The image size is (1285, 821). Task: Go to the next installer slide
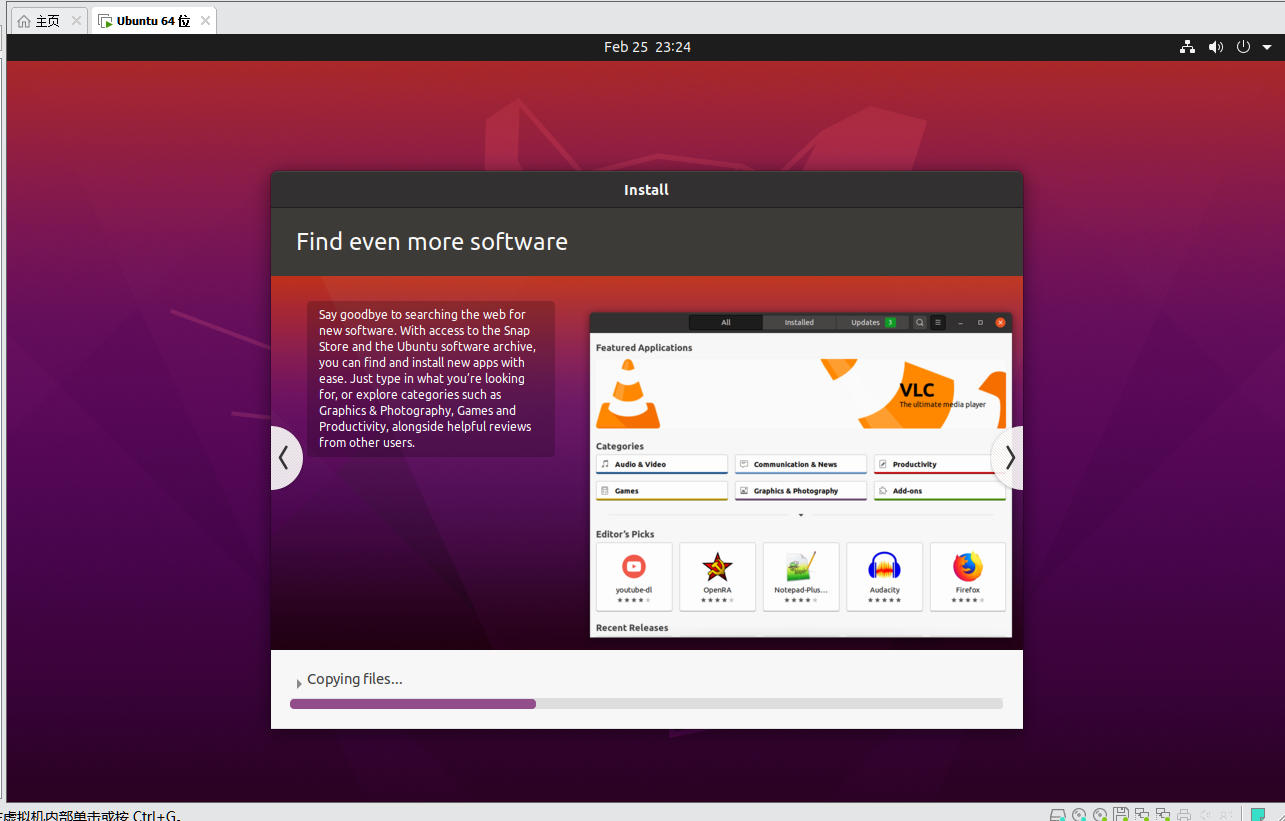pos(1009,458)
